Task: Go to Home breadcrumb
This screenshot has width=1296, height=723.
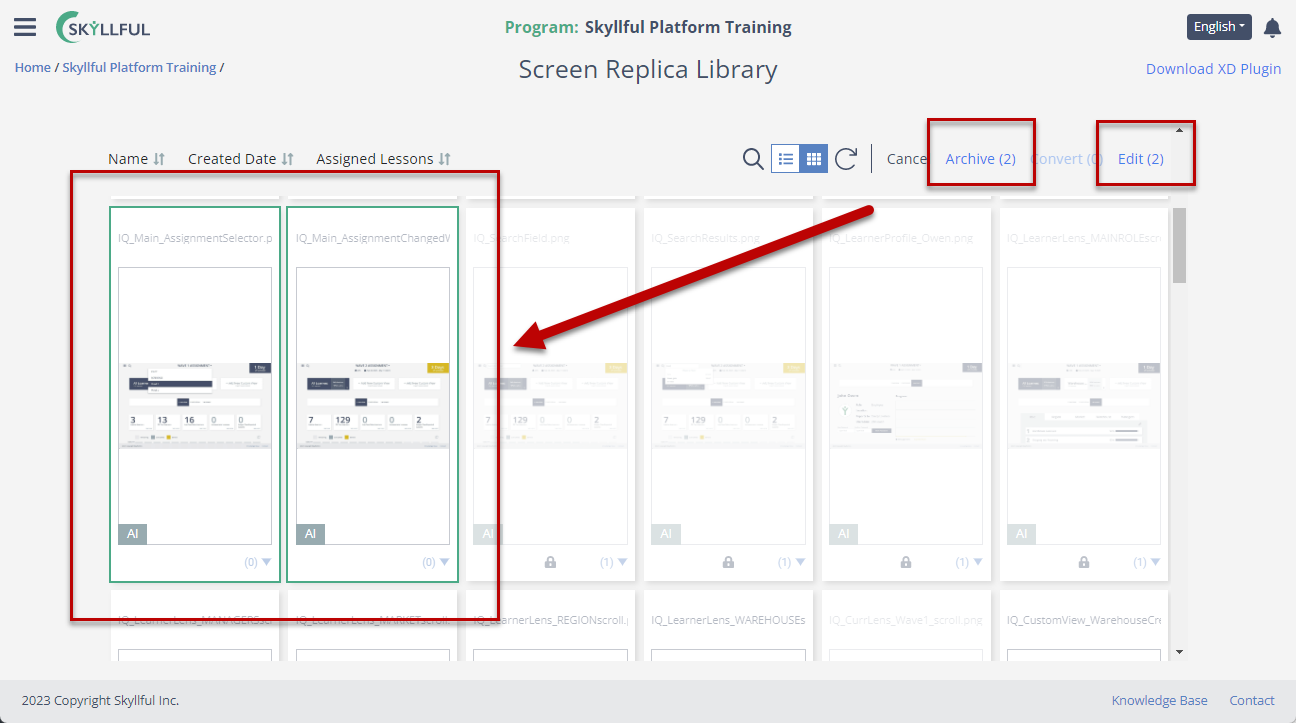Action: pos(33,68)
